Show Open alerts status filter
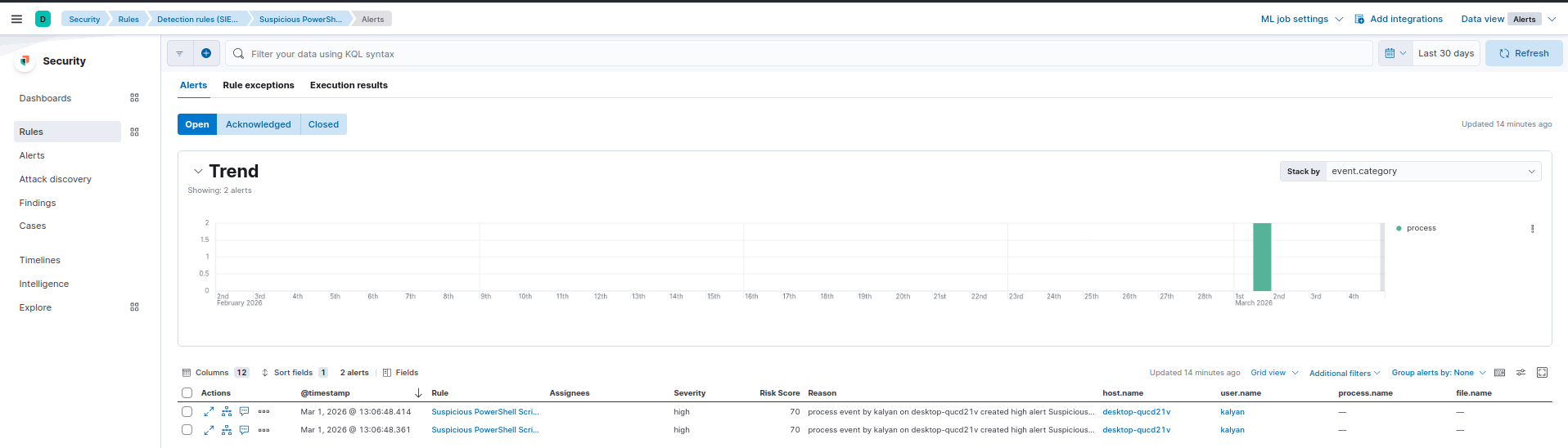This screenshot has height=448, width=1568. click(x=197, y=124)
